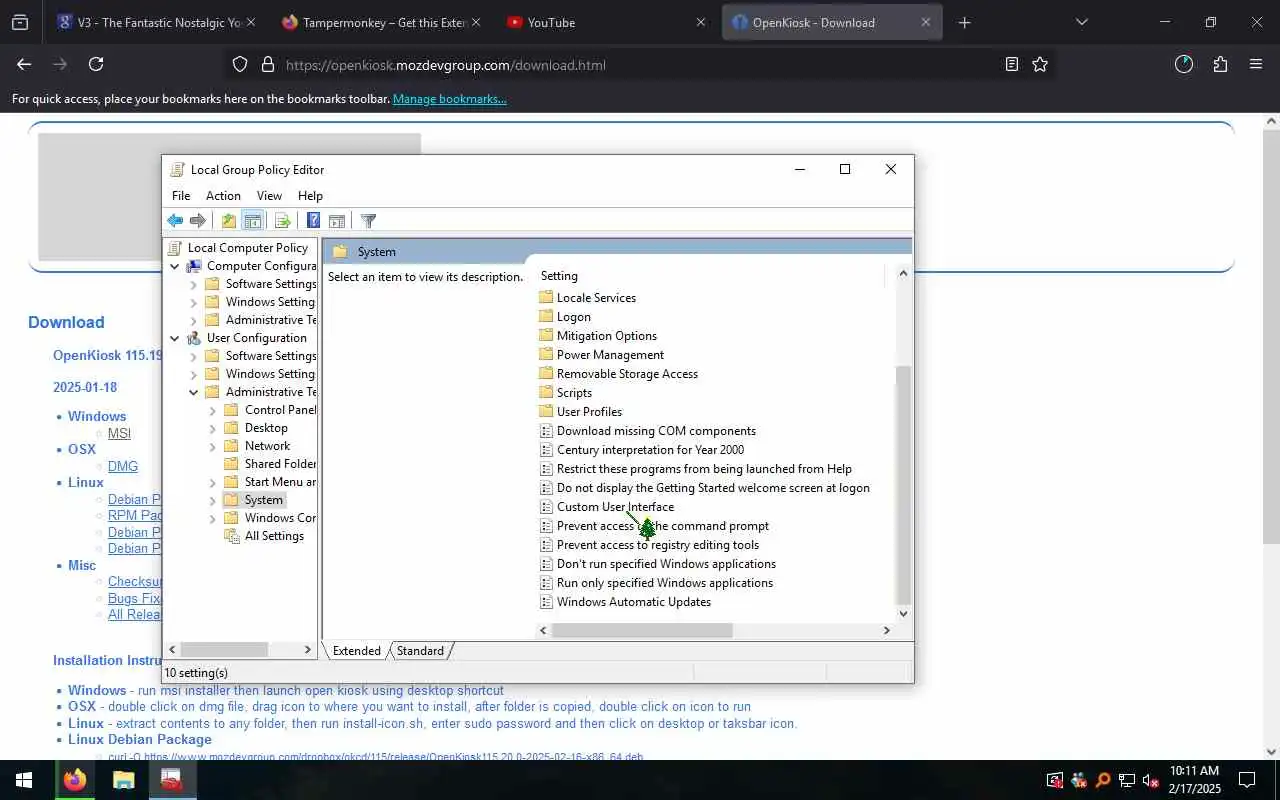Select Don't run specified Windows applications

tap(666, 564)
